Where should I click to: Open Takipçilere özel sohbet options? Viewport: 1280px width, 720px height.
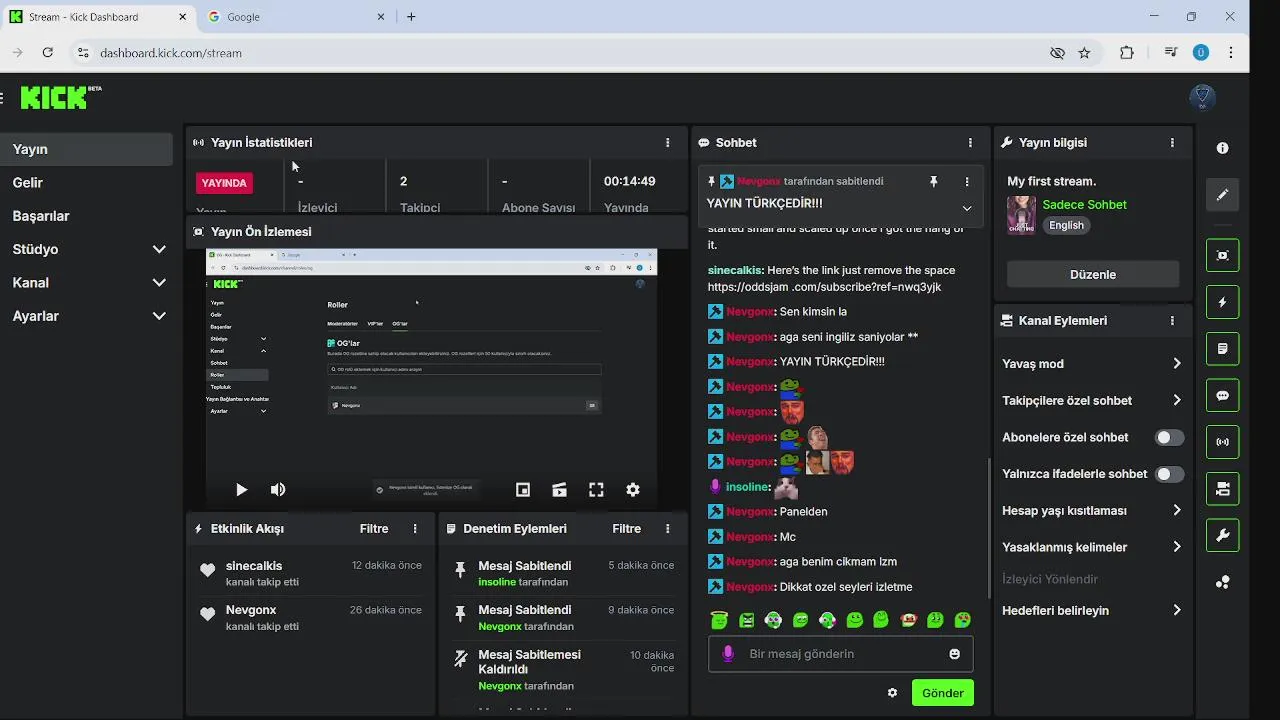tap(1092, 401)
